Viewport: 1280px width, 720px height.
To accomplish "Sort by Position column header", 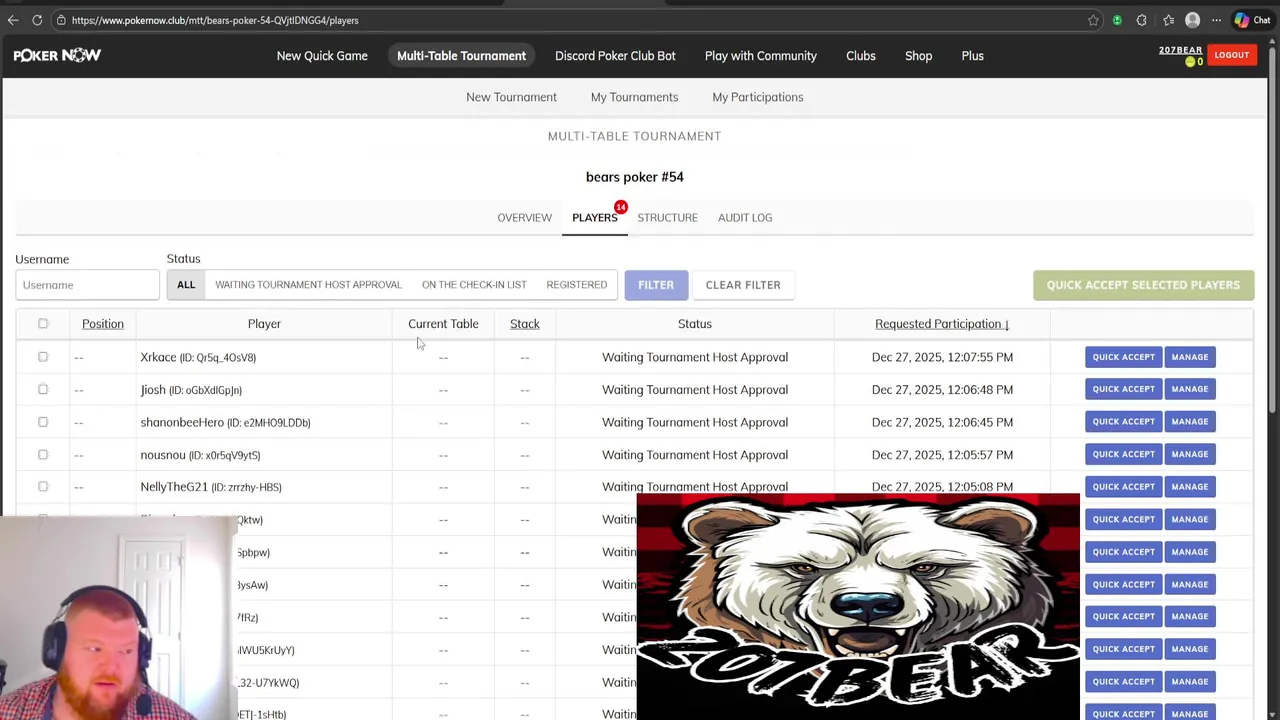I will [103, 324].
